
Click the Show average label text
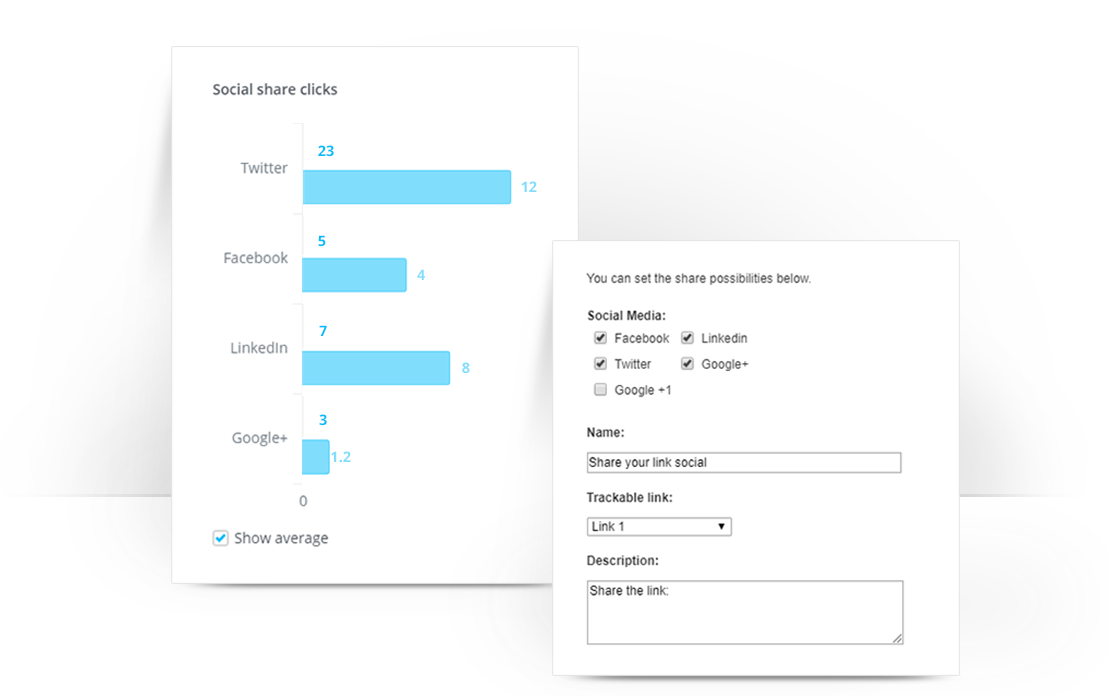281,538
